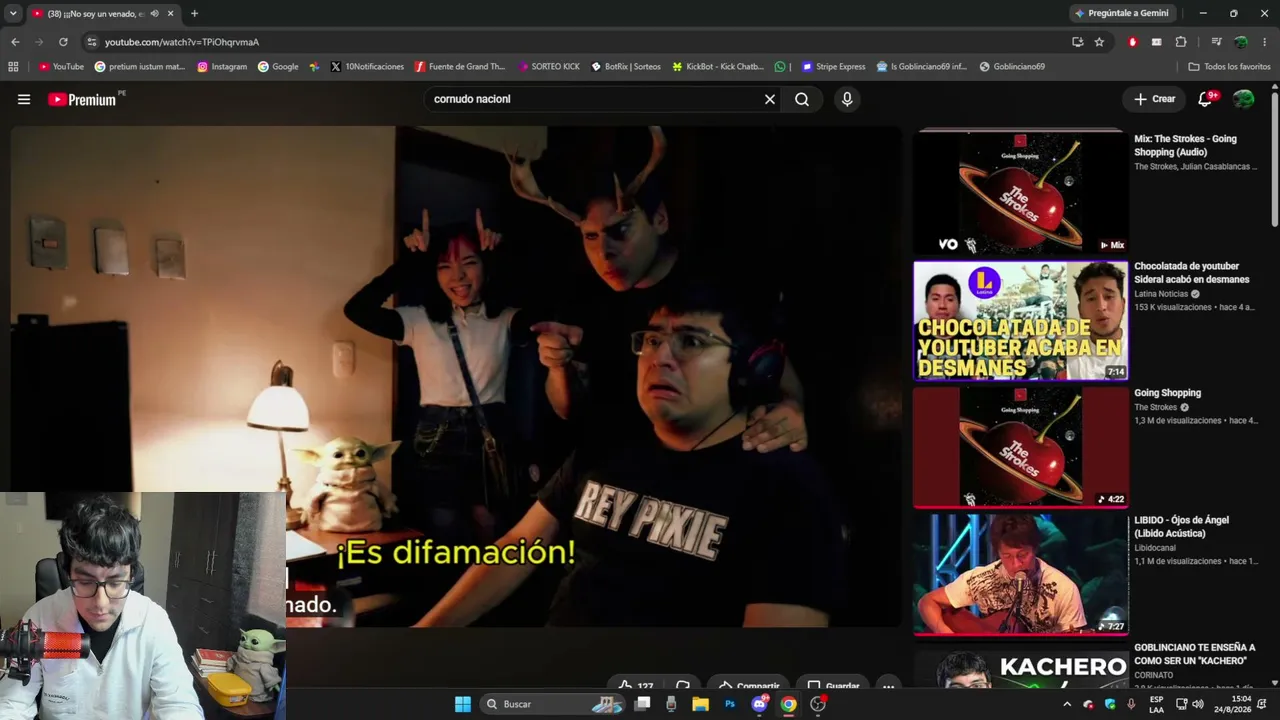The height and width of the screenshot is (720, 1280).
Task: Open Going Shopping 4:22 video thumbnail
Action: tap(1020, 447)
